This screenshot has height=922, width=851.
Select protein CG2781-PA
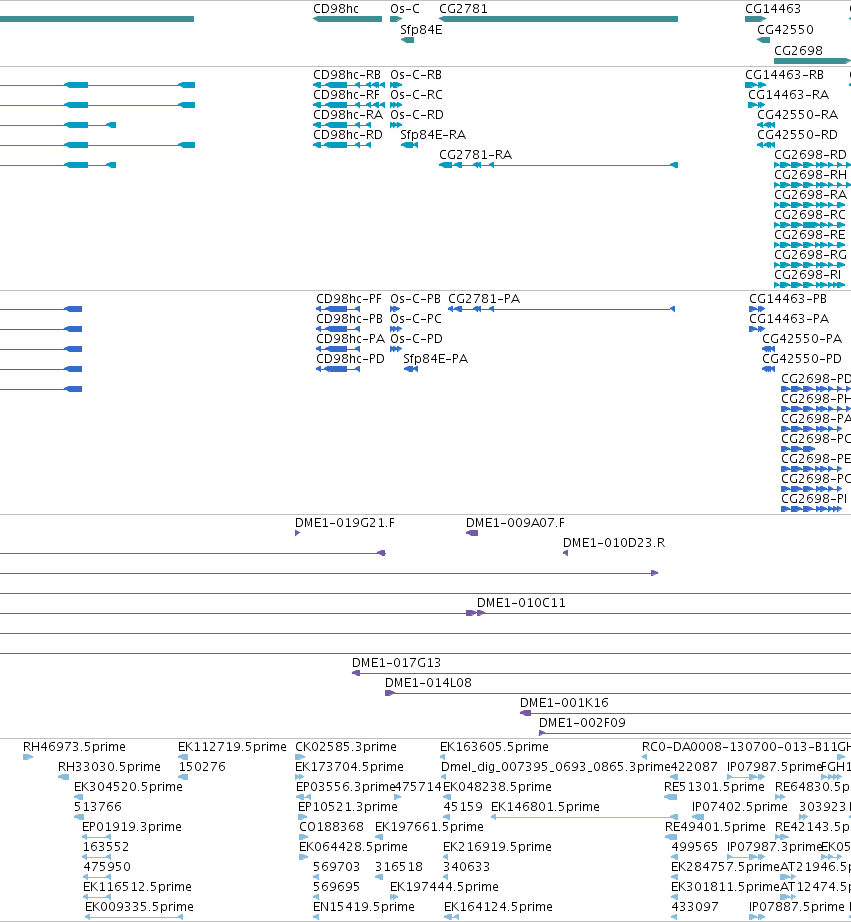click(x=562, y=309)
